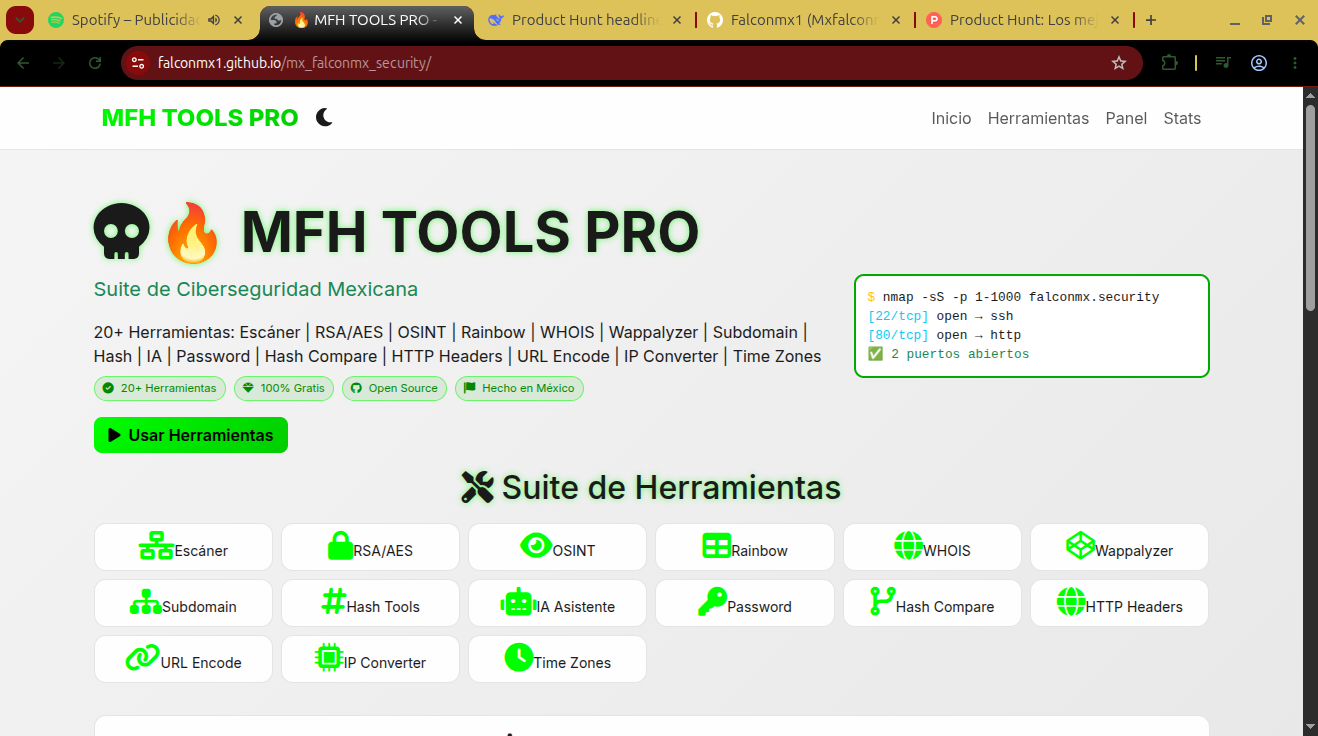Open the tab search dropdown
The image size is (1318, 736).
(21, 20)
